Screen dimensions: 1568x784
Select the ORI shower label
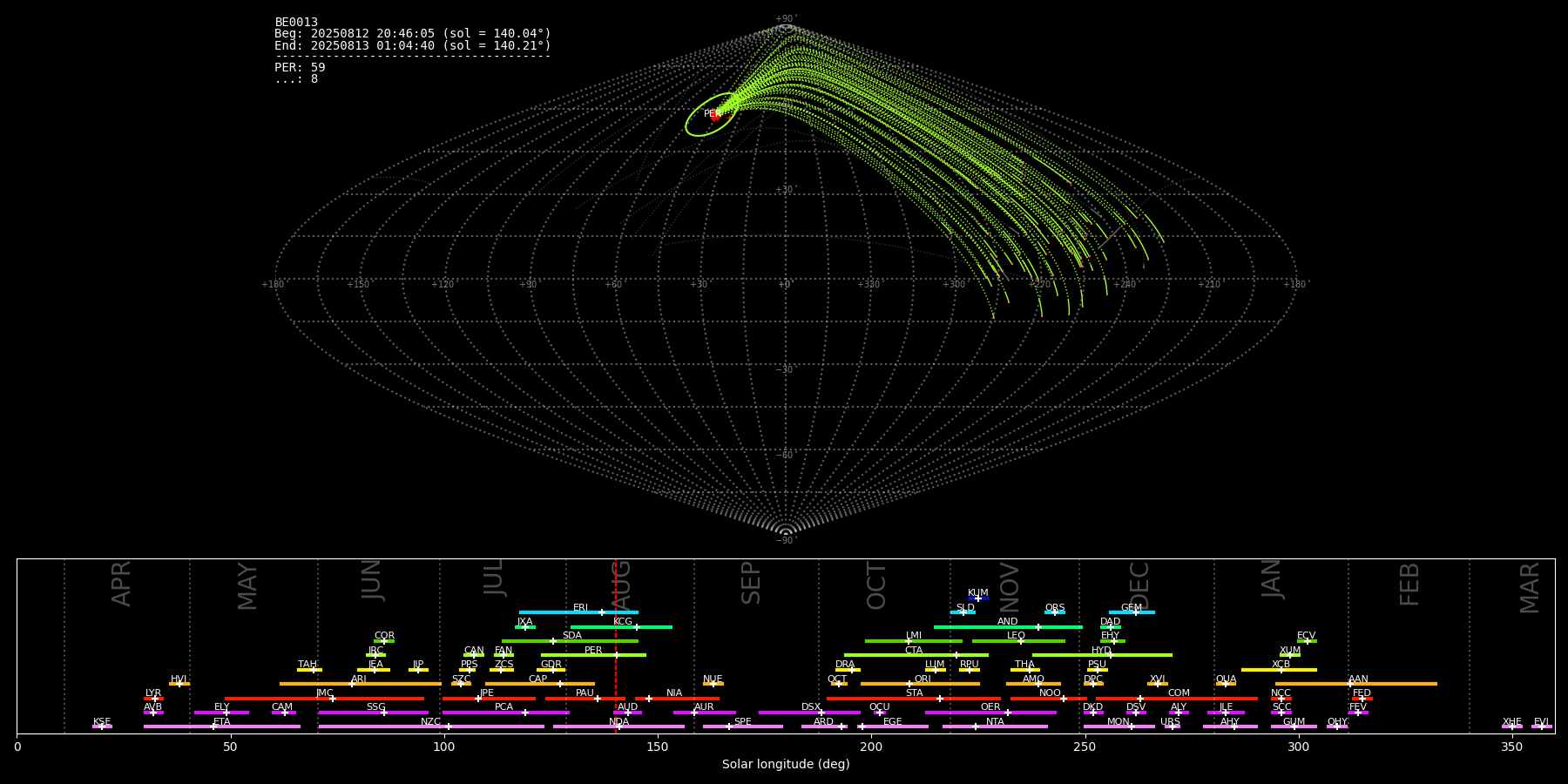(x=923, y=679)
